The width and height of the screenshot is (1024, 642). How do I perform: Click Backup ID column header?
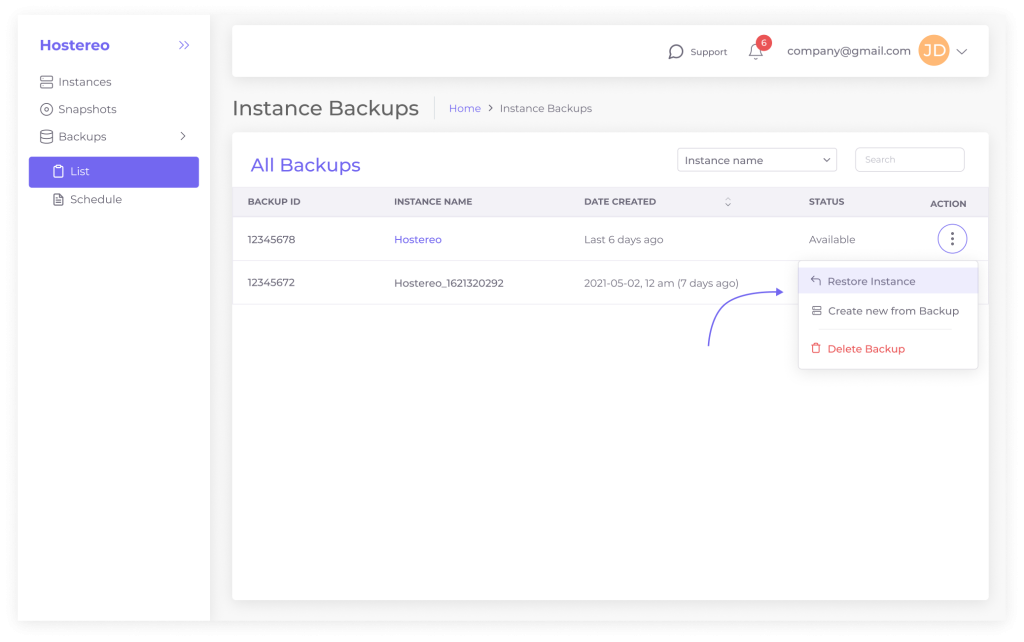coord(274,202)
